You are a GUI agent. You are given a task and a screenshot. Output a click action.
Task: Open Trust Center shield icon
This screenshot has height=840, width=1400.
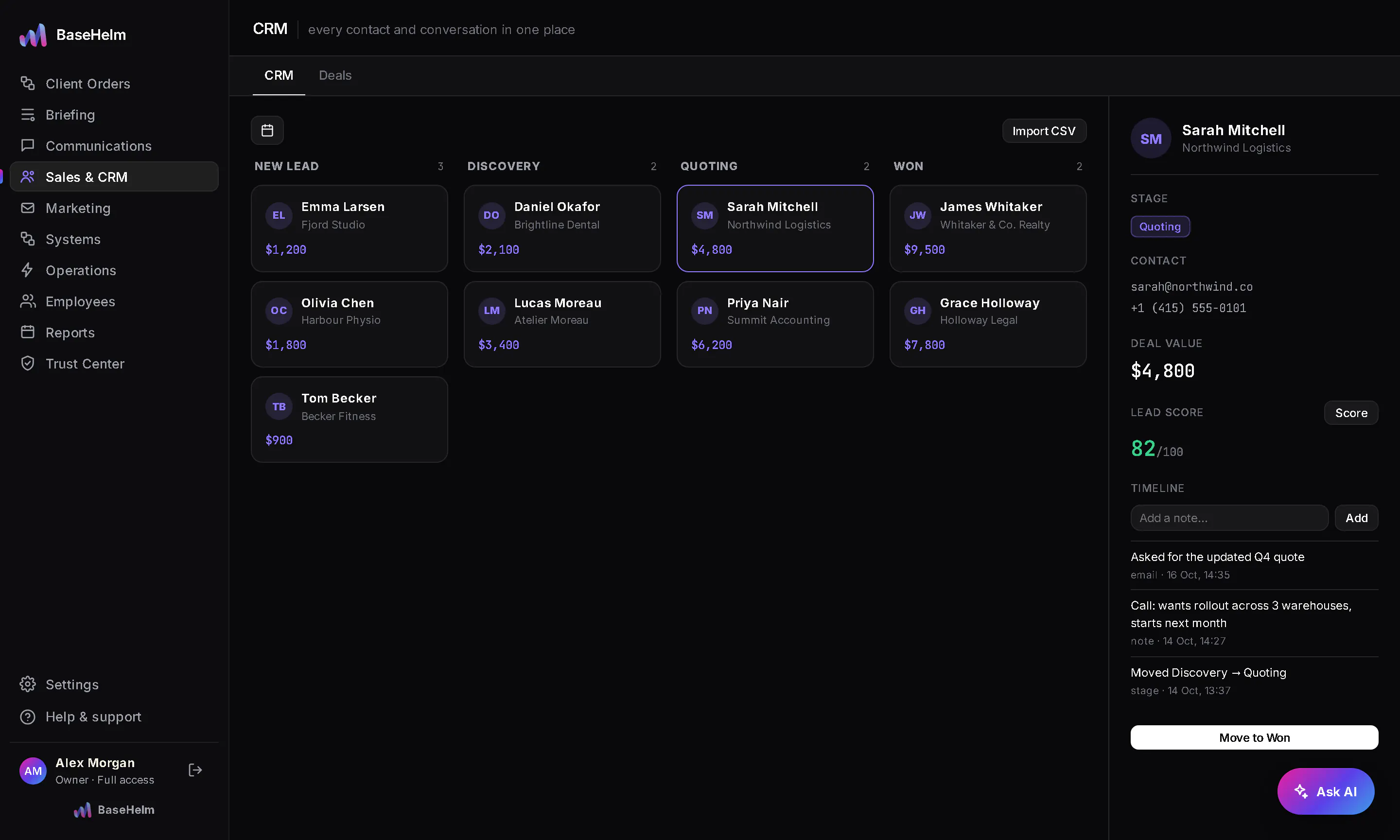pos(27,364)
